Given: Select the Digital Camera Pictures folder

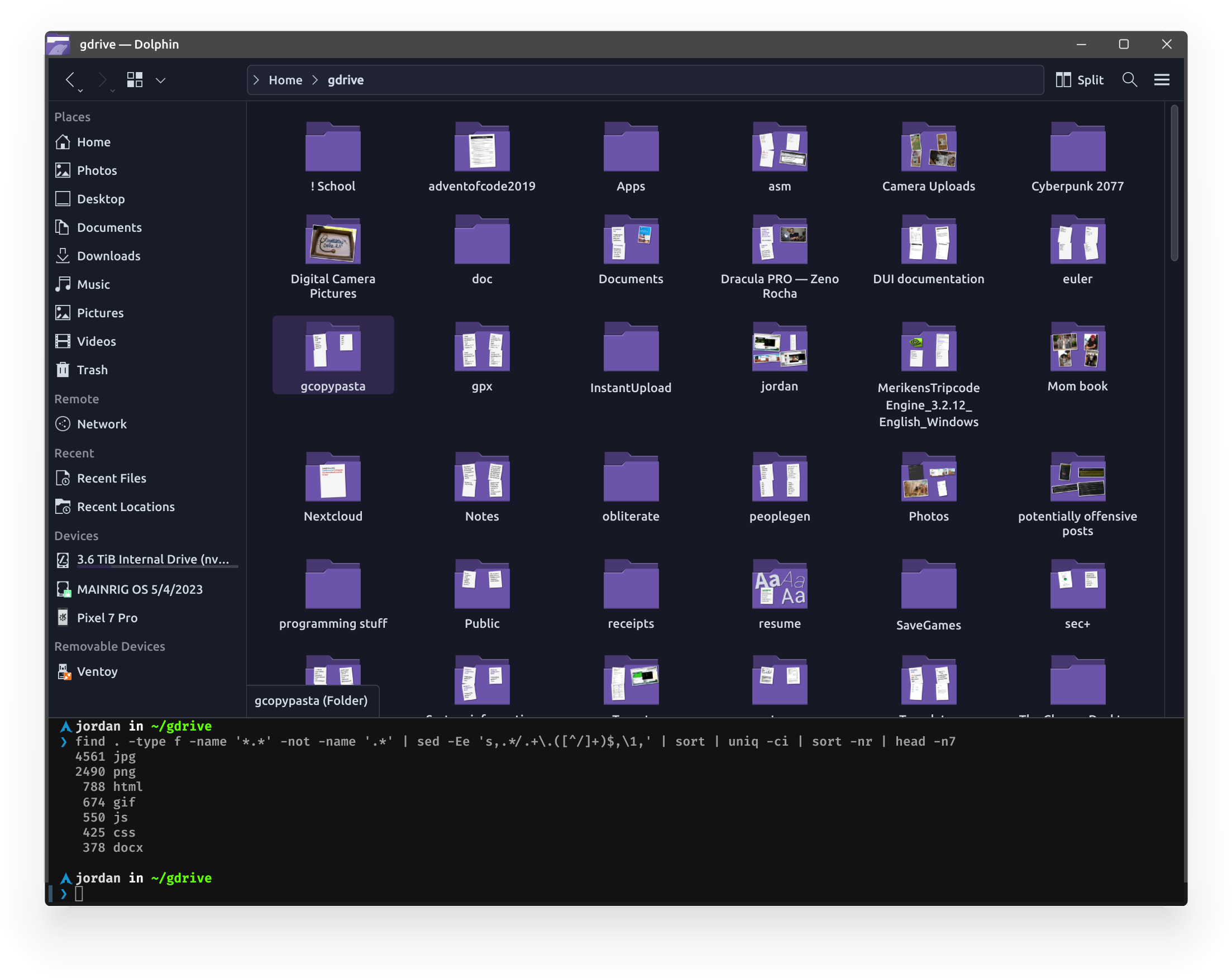Looking at the screenshot, I should (333, 257).
